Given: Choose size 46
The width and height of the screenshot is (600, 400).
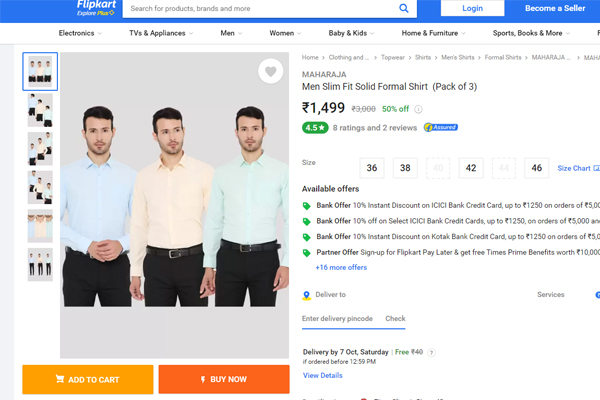Looking at the screenshot, I should point(536,168).
